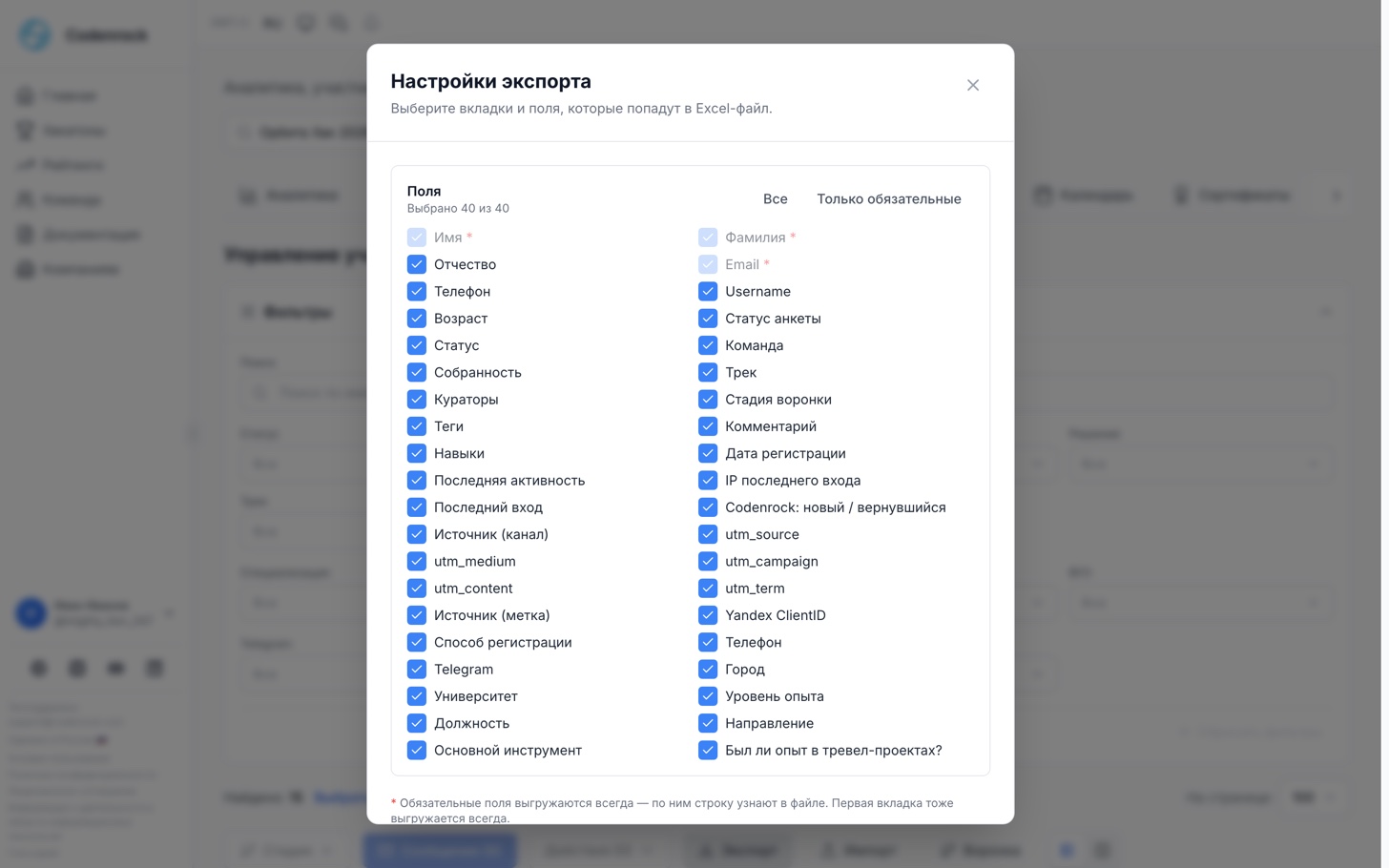Toggle the Команда checkbox
Image resolution: width=1389 pixels, height=868 pixels.
[708, 345]
